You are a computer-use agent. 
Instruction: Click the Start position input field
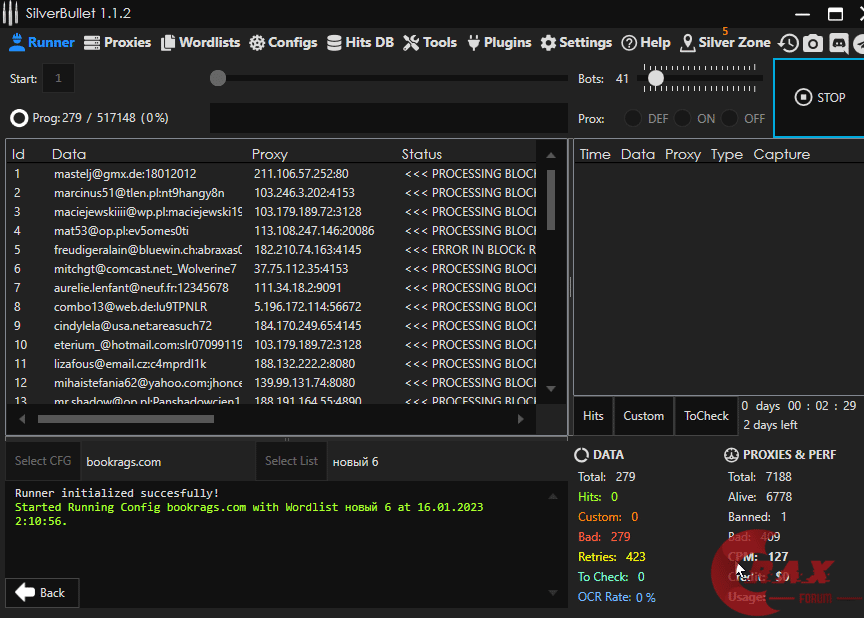click(58, 78)
